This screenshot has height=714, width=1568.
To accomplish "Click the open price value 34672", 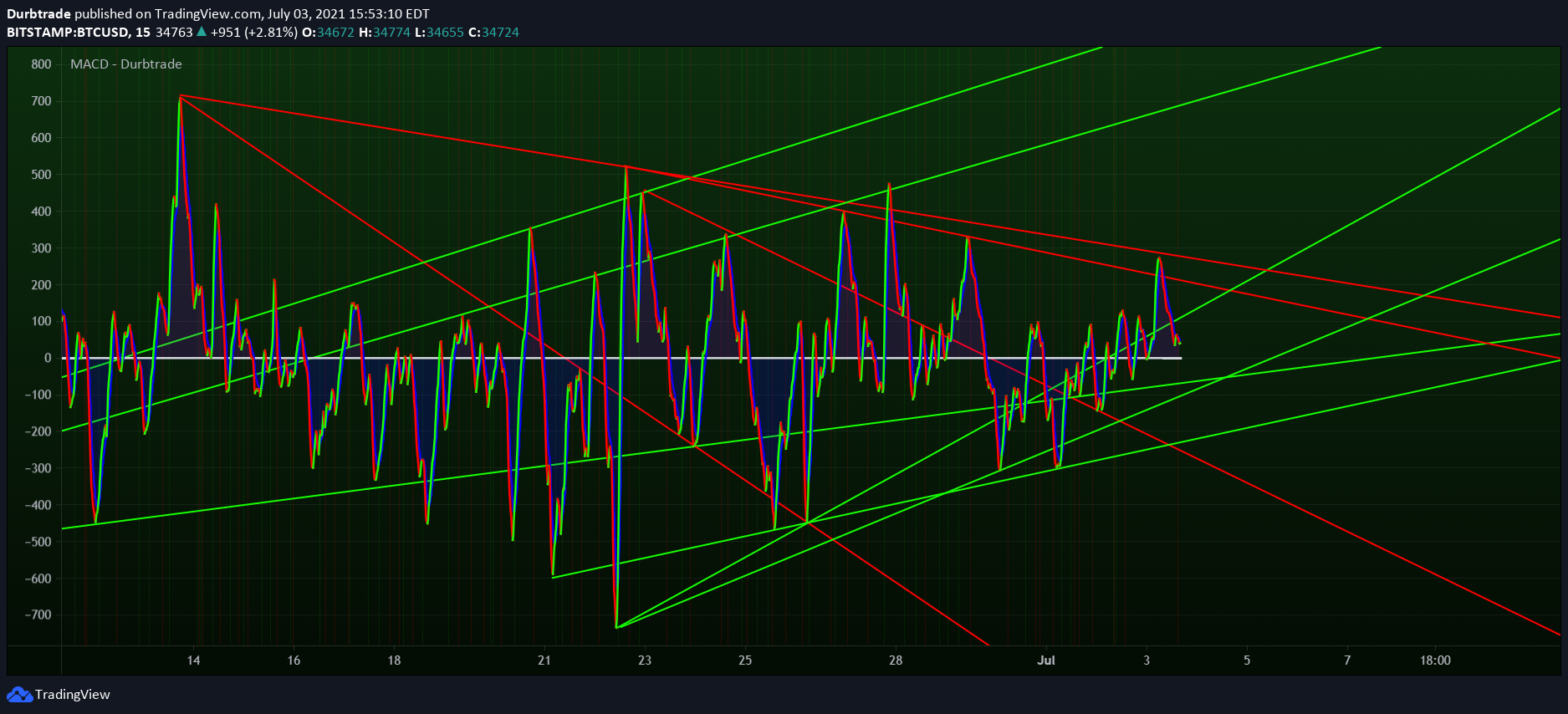I will point(335,33).
